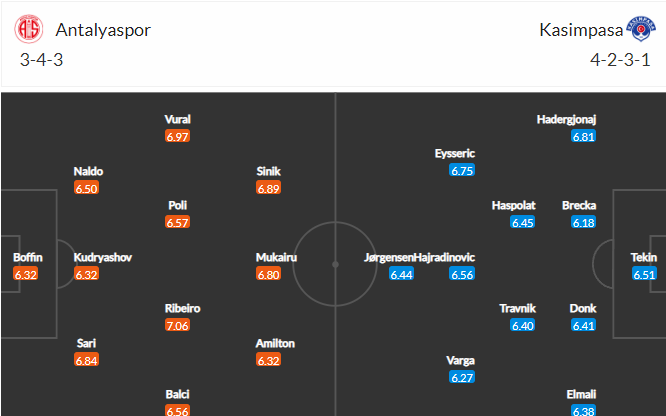
Task: Click Jørgensen's 6.44 rating
Action: coord(401,275)
